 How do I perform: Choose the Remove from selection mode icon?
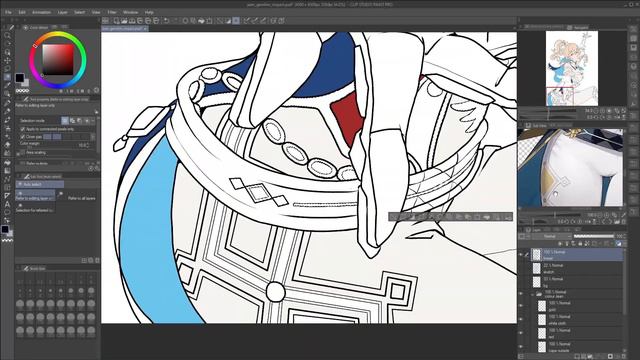(80, 120)
